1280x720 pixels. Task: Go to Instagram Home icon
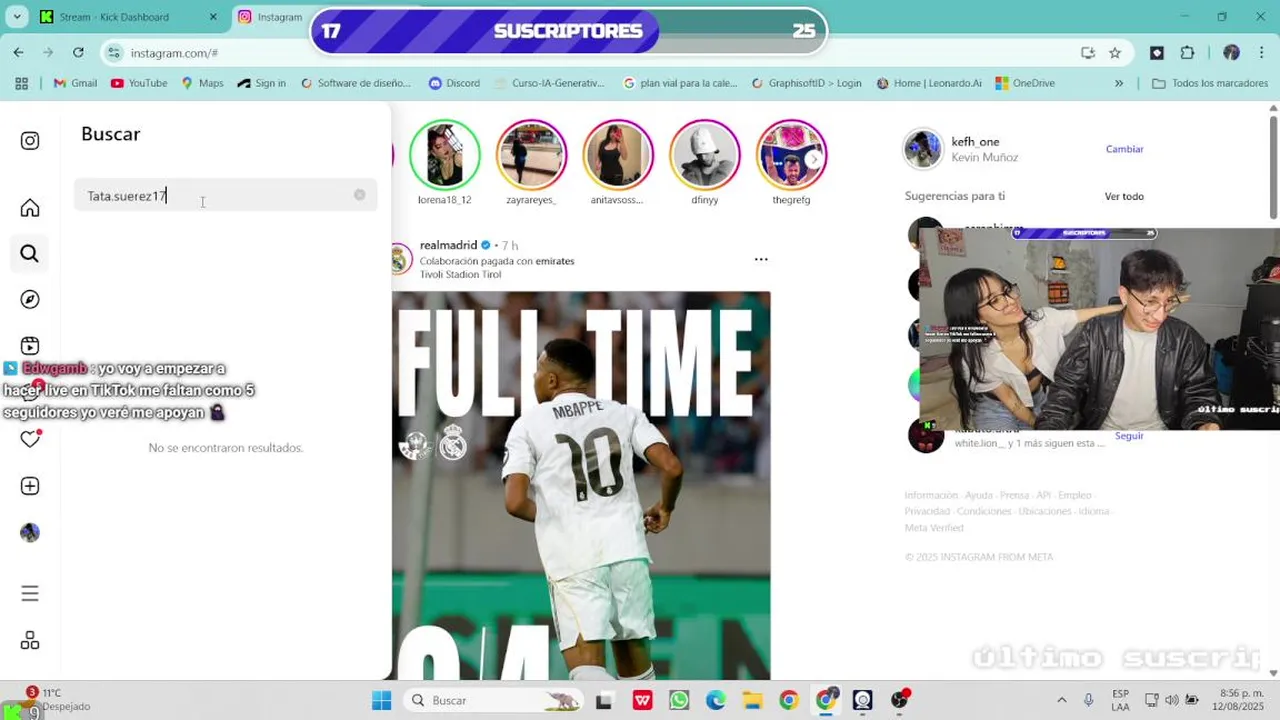30,208
